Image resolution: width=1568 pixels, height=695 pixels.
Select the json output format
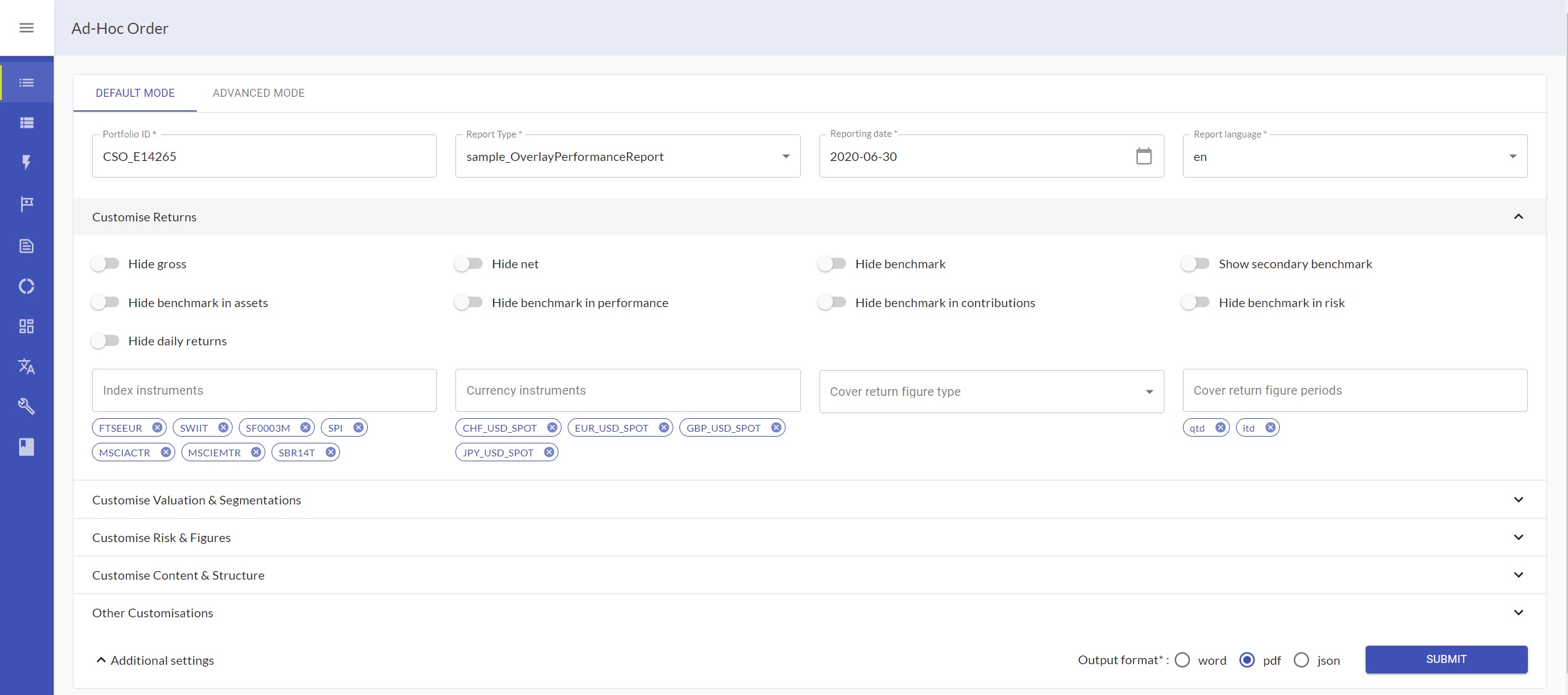(x=1301, y=660)
